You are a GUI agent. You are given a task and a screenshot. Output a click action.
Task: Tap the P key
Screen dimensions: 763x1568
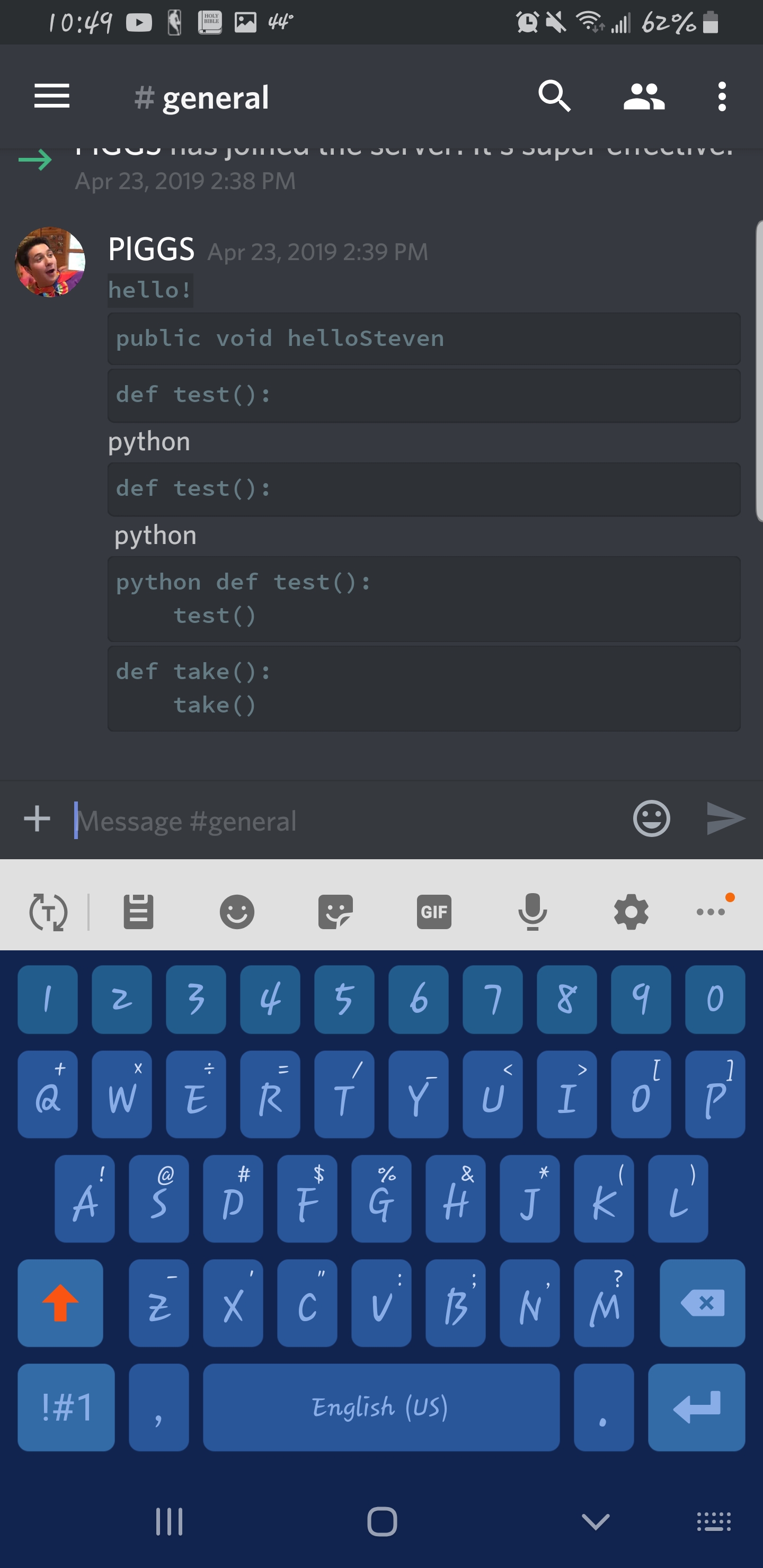coord(715,1094)
